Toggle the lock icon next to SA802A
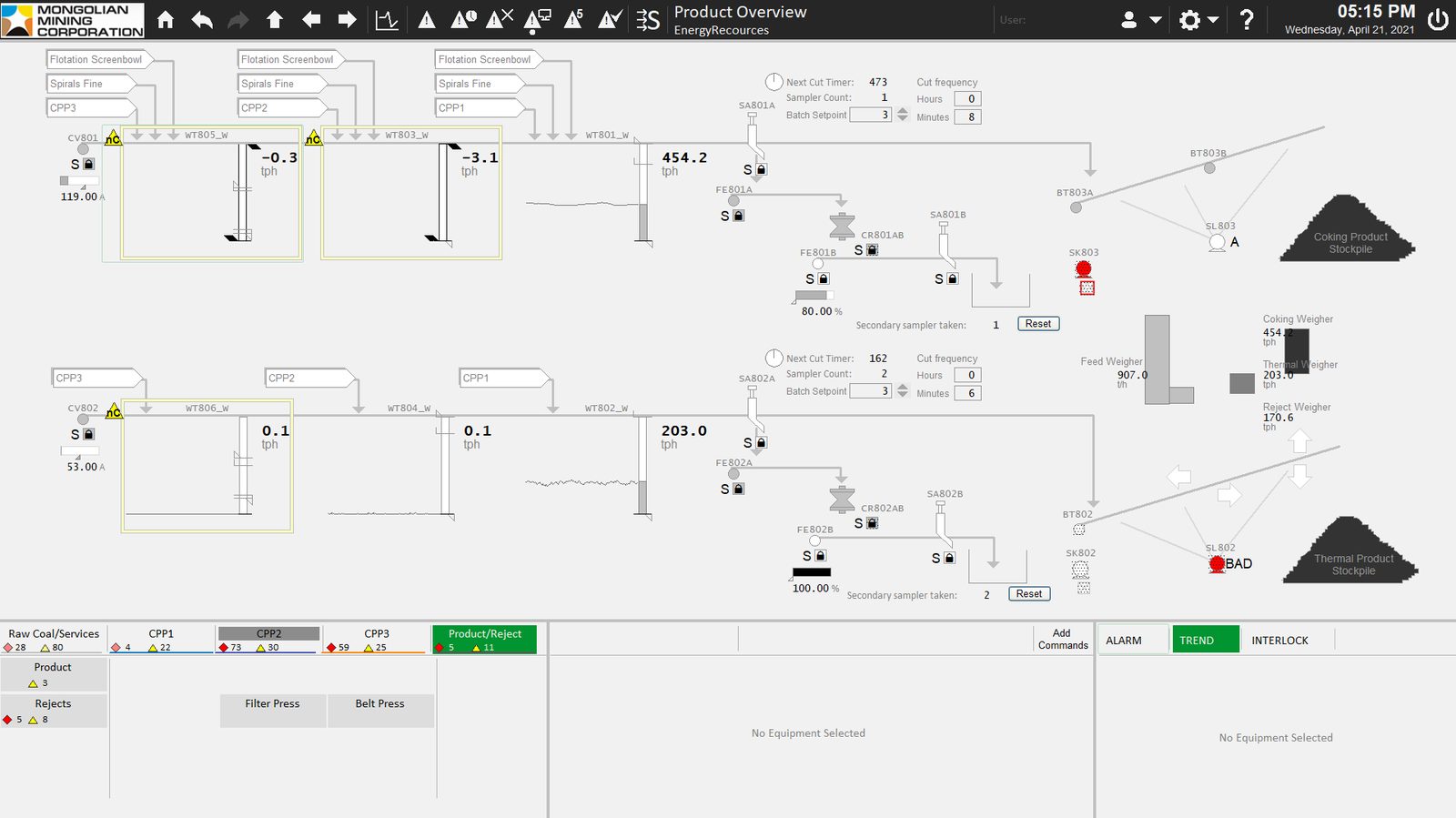Screen dimensions: 1456x818 [762, 442]
